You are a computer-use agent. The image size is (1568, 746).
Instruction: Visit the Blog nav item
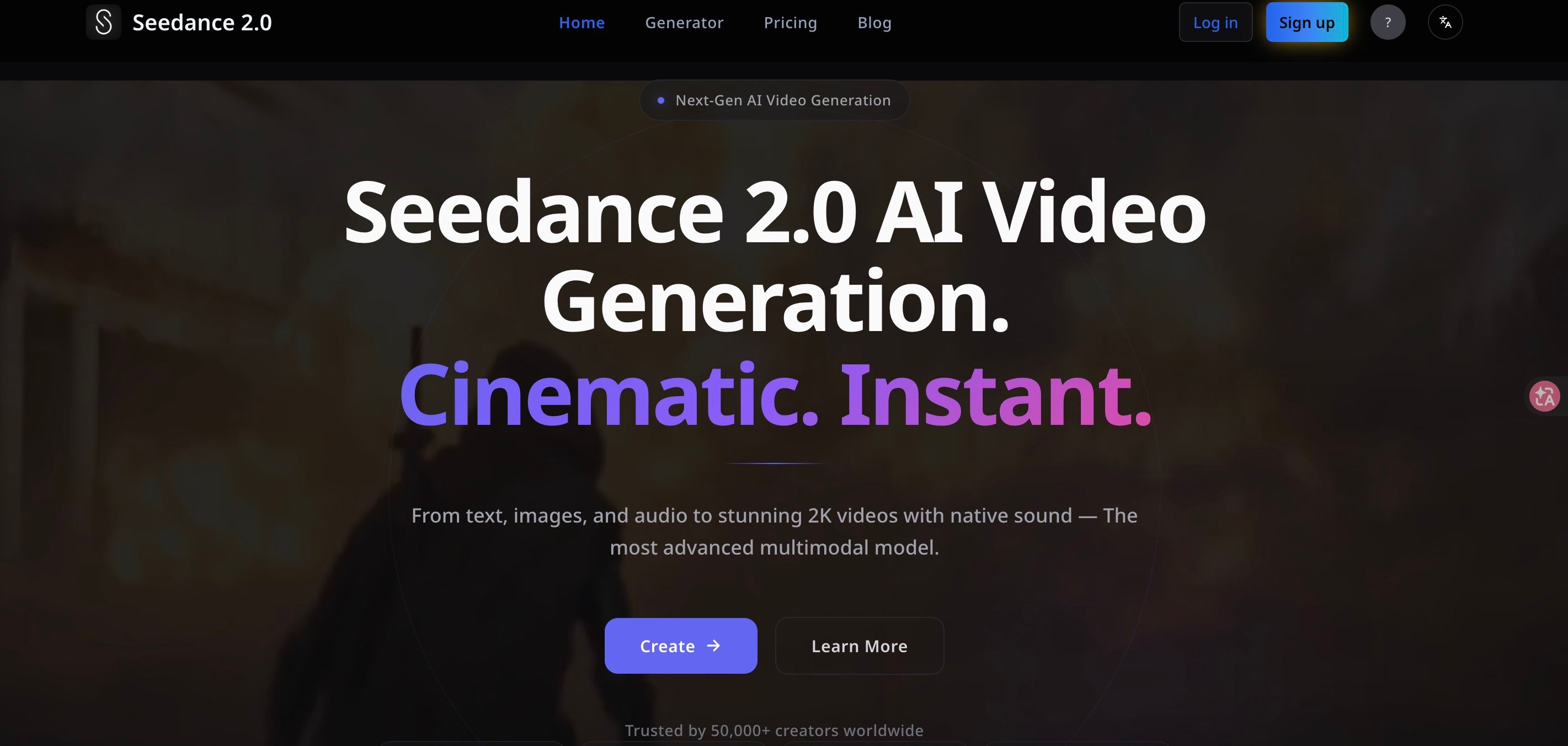(x=874, y=23)
